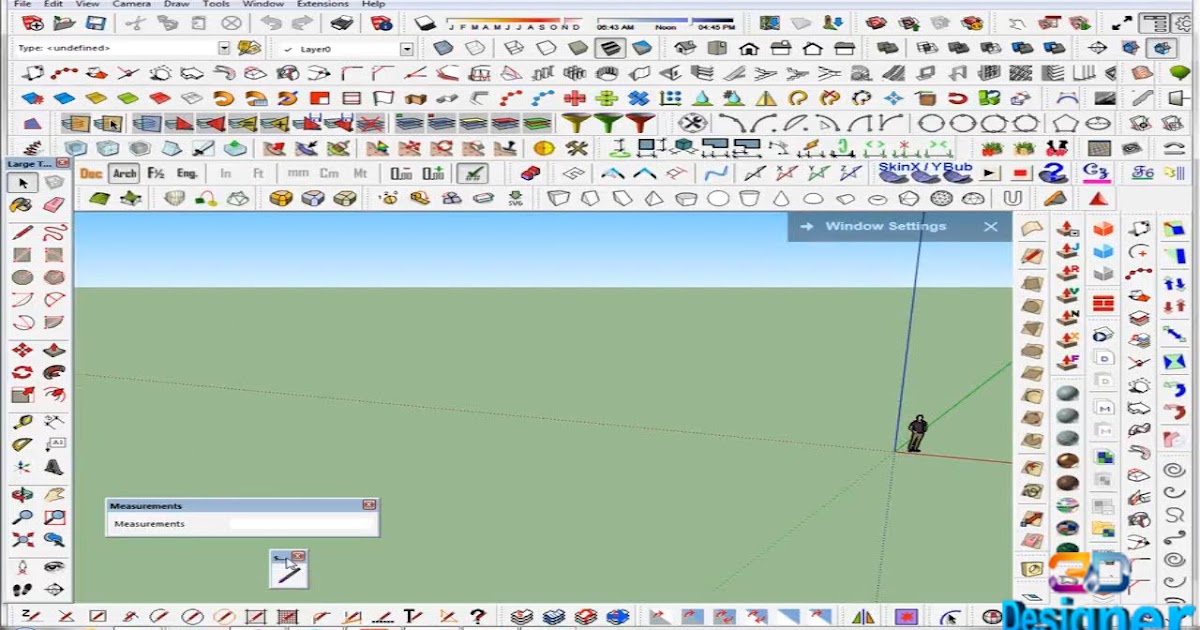
Task: Click the Redo arrow in toolbar
Action: tap(302, 22)
